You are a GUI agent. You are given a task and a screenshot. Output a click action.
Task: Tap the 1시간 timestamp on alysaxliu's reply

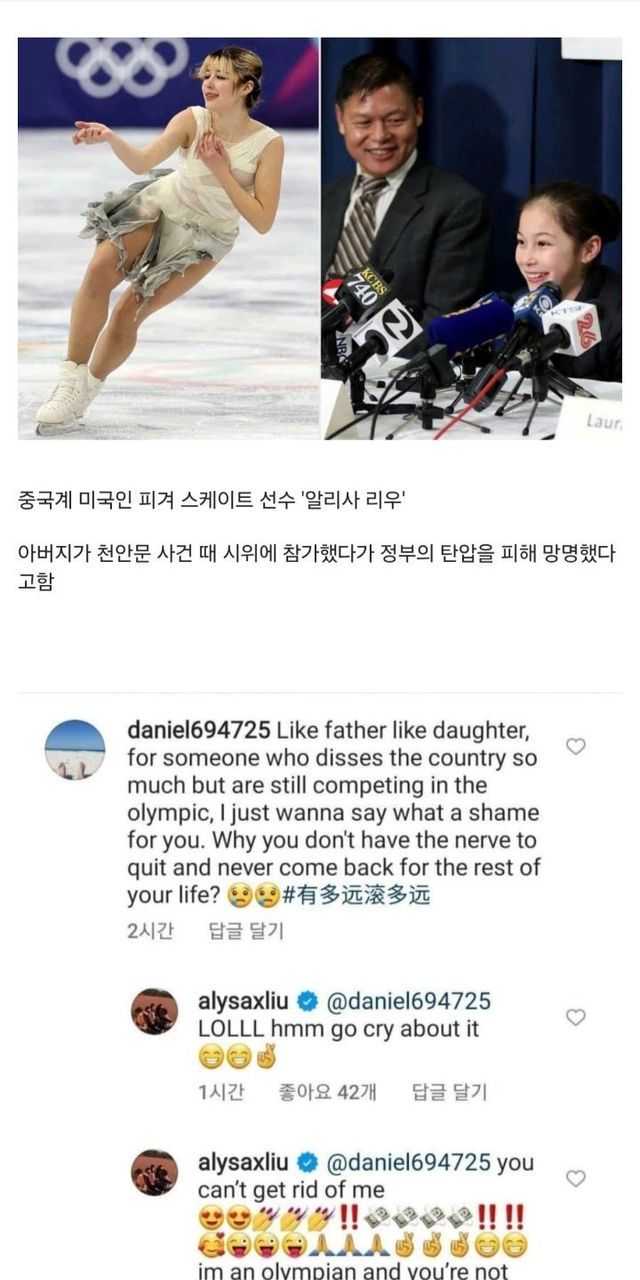click(x=222, y=1093)
